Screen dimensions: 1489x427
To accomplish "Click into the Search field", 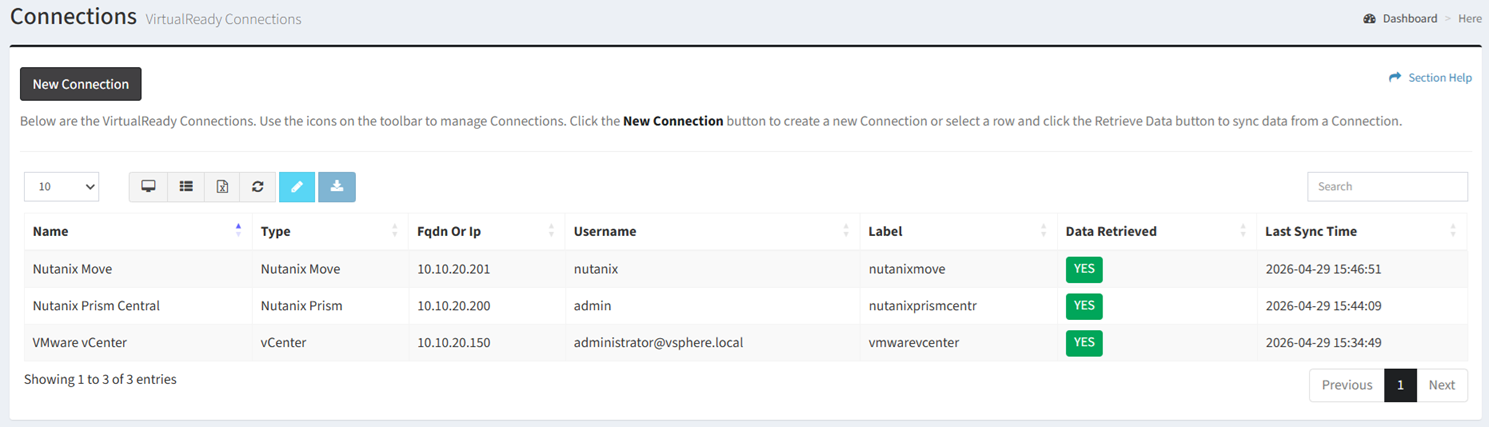I will [x=1387, y=186].
